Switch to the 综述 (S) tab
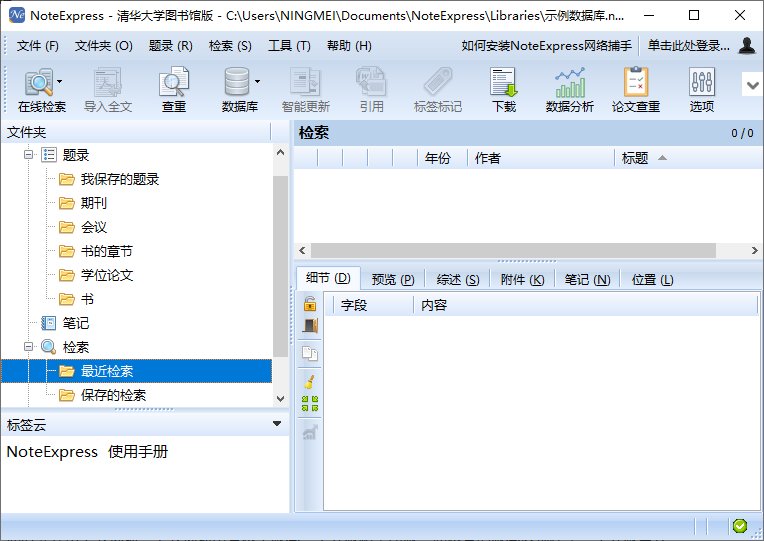Screen dimensions: 764x541 pyautogui.click(x=458, y=280)
